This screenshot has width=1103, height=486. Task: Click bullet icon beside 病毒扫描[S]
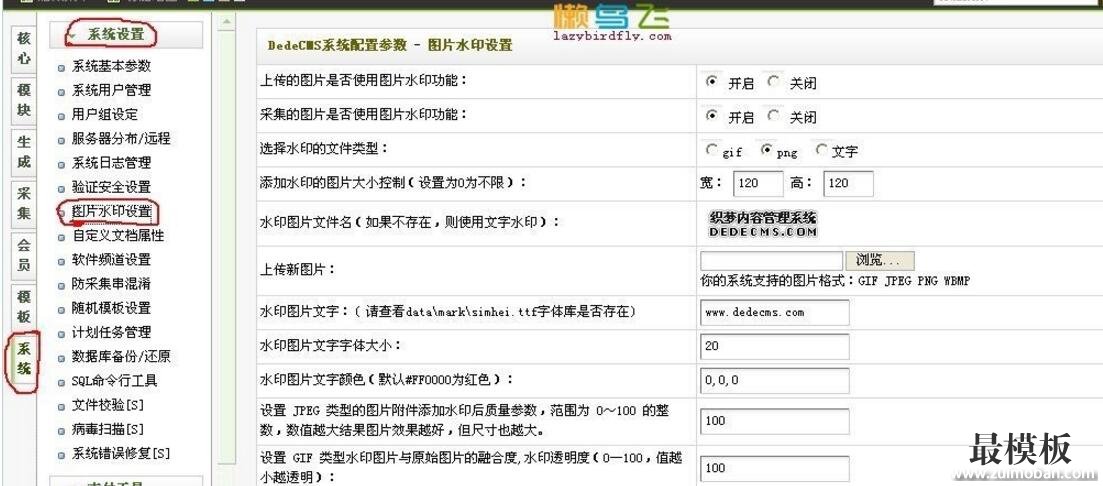(x=61, y=430)
